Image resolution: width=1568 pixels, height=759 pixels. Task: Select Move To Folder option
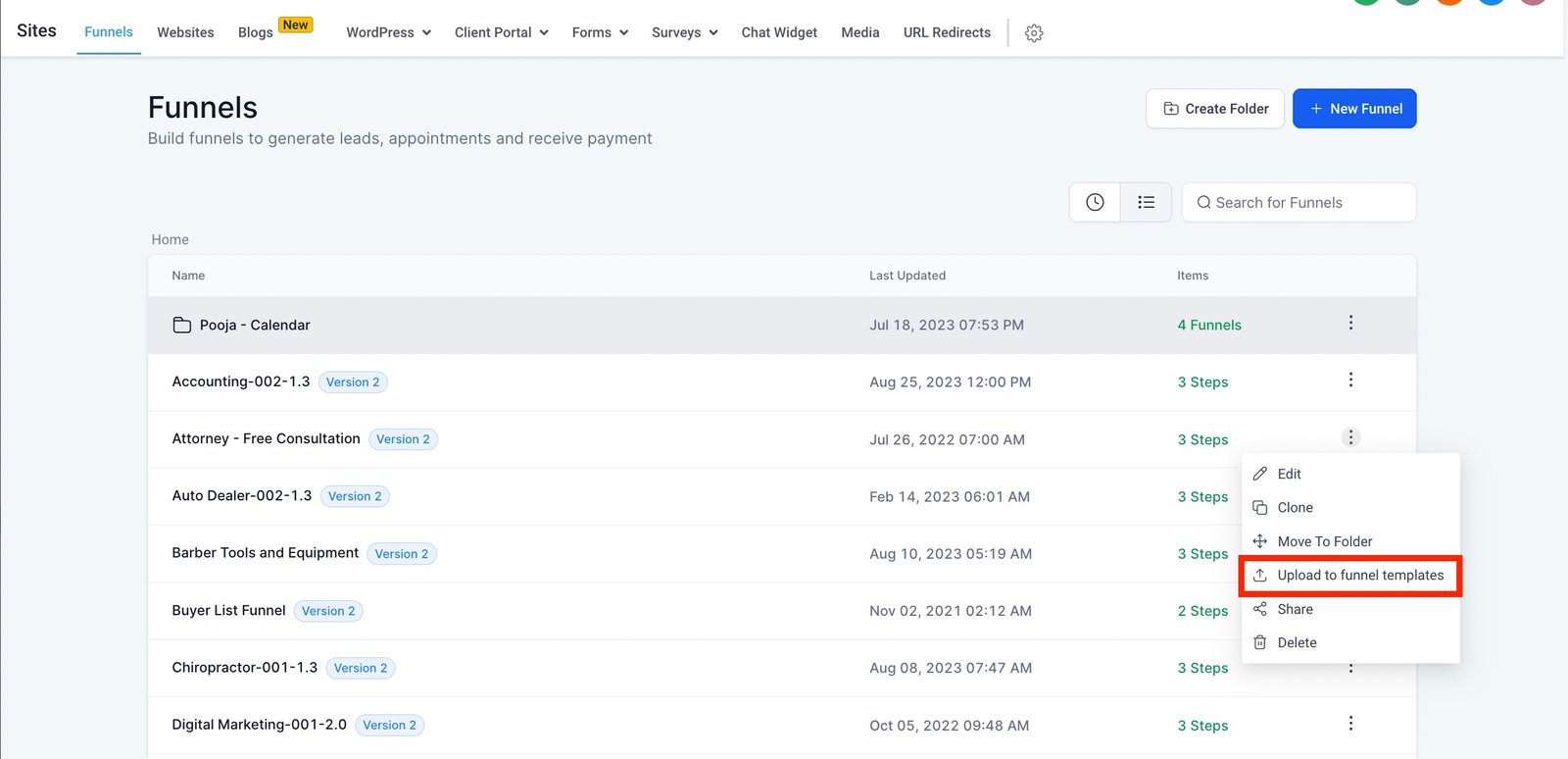(1324, 541)
